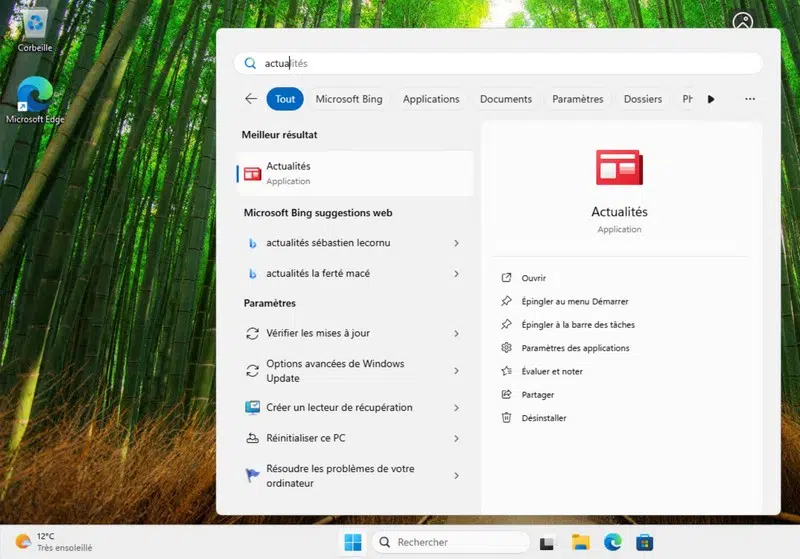Viewport: 800px width, 559px height.
Task: Click Désinstaller for the Actualités app
Action: click(x=543, y=418)
